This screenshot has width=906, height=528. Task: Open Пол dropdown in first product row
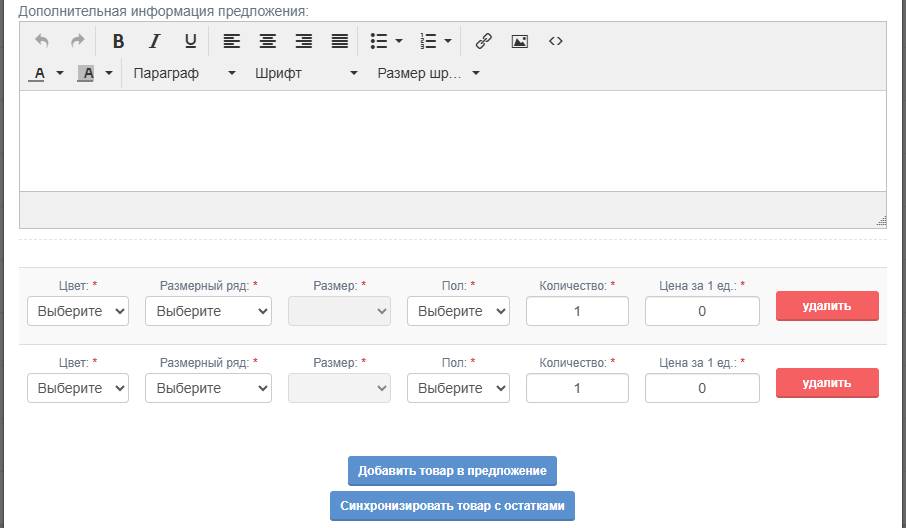click(458, 311)
